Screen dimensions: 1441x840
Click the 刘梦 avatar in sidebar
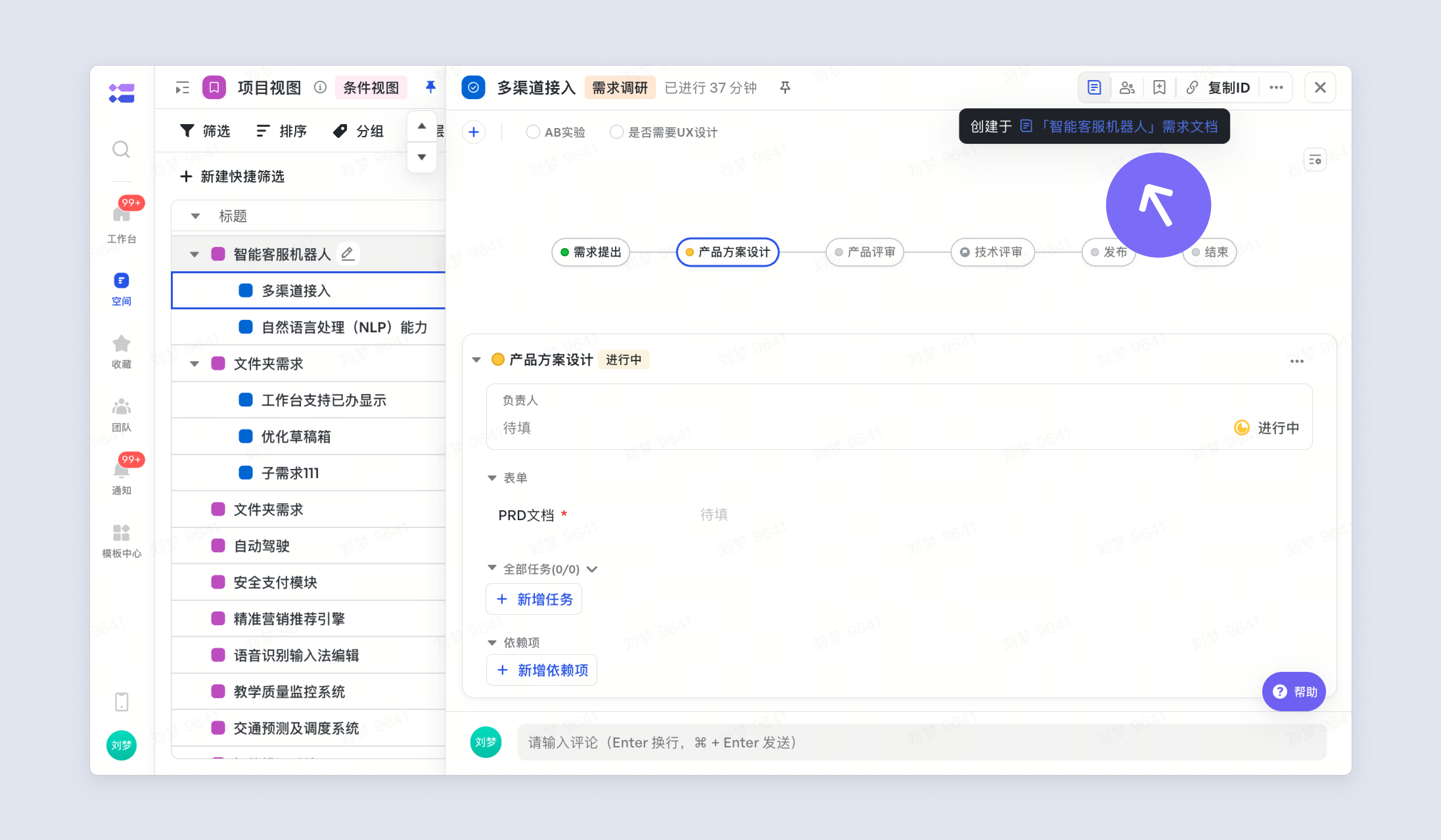pos(121,745)
